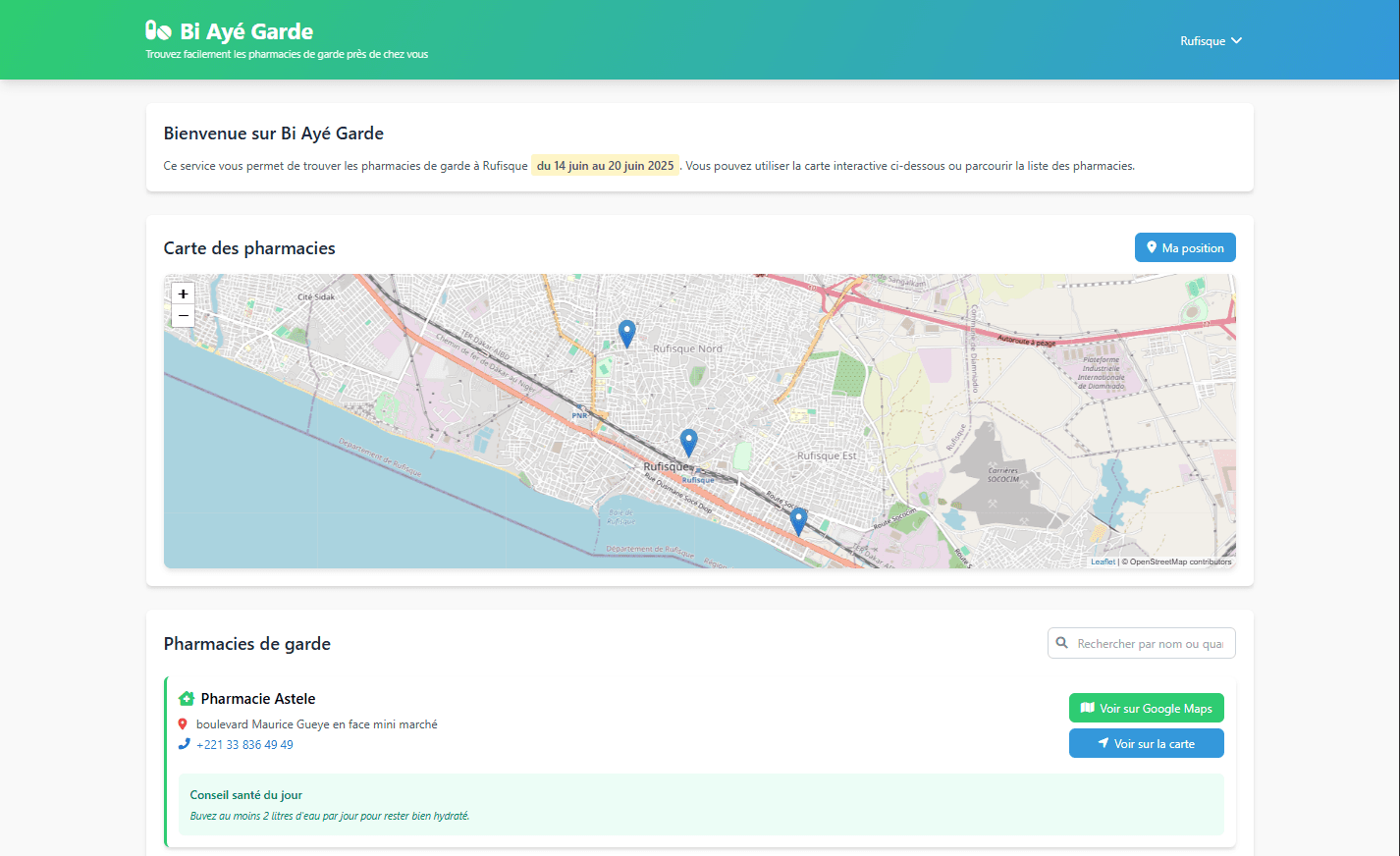
Task: Select the southernmost map marker near the coast
Action: pyautogui.click(x=798, y=520)
